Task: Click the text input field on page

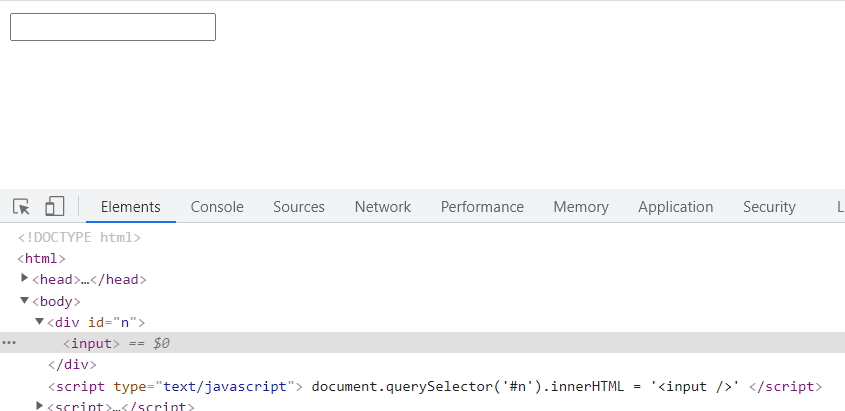Action: click(x=113, y=27)
